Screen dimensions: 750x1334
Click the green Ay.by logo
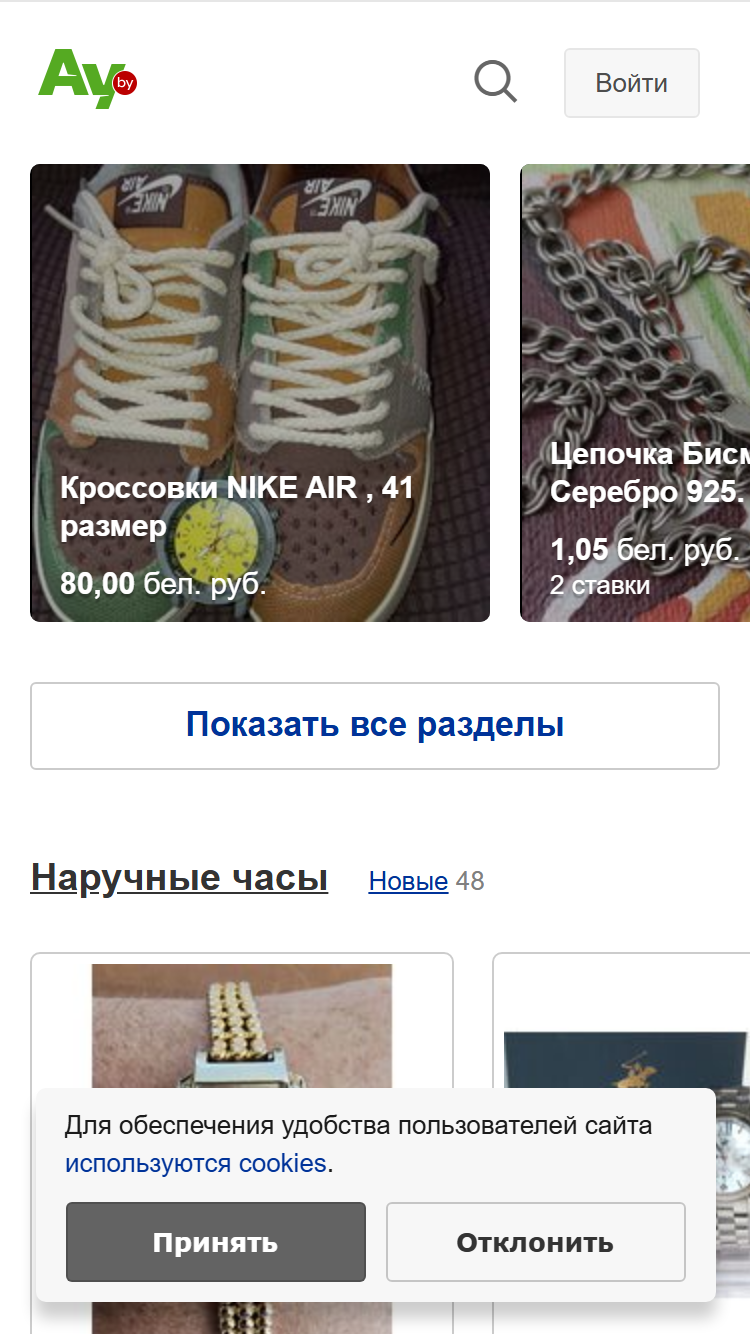click(87, 79)
